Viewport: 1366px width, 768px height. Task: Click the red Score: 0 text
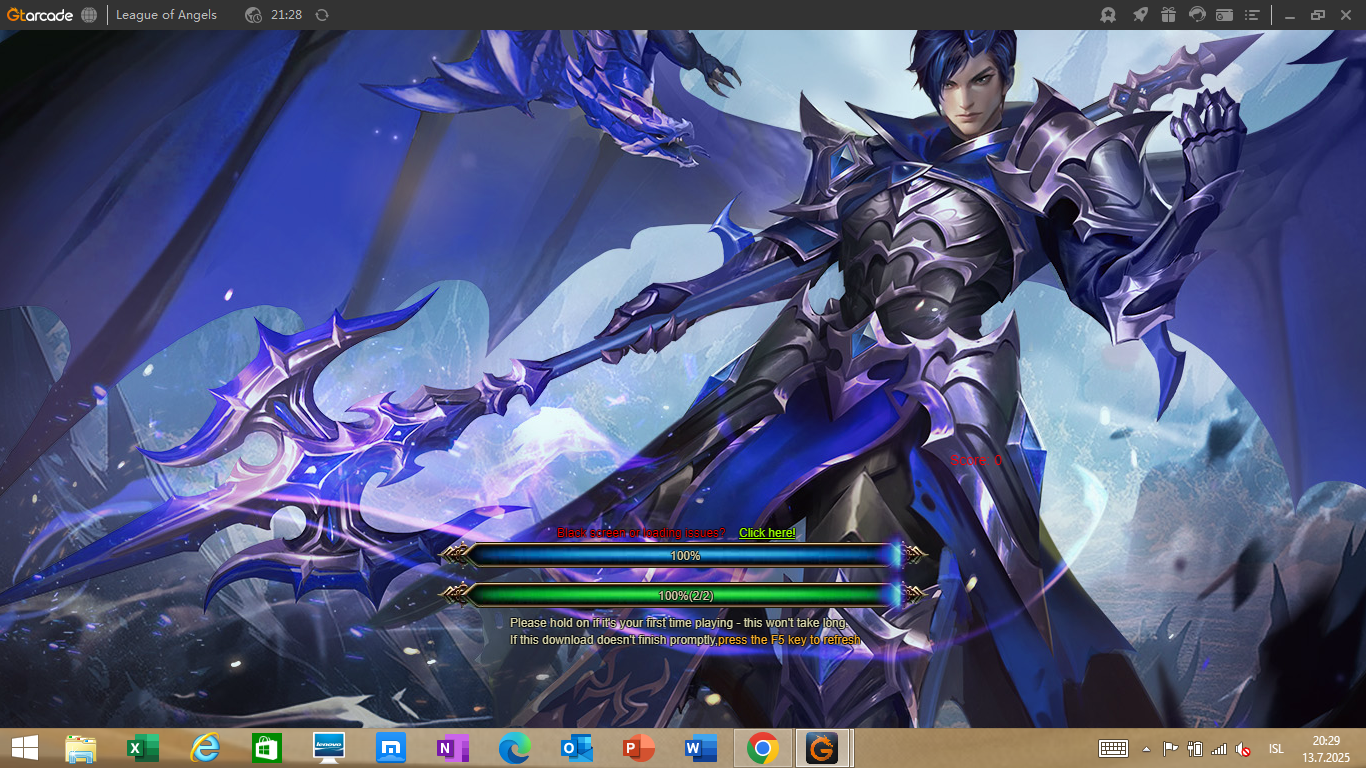click(x=976, y=461)
